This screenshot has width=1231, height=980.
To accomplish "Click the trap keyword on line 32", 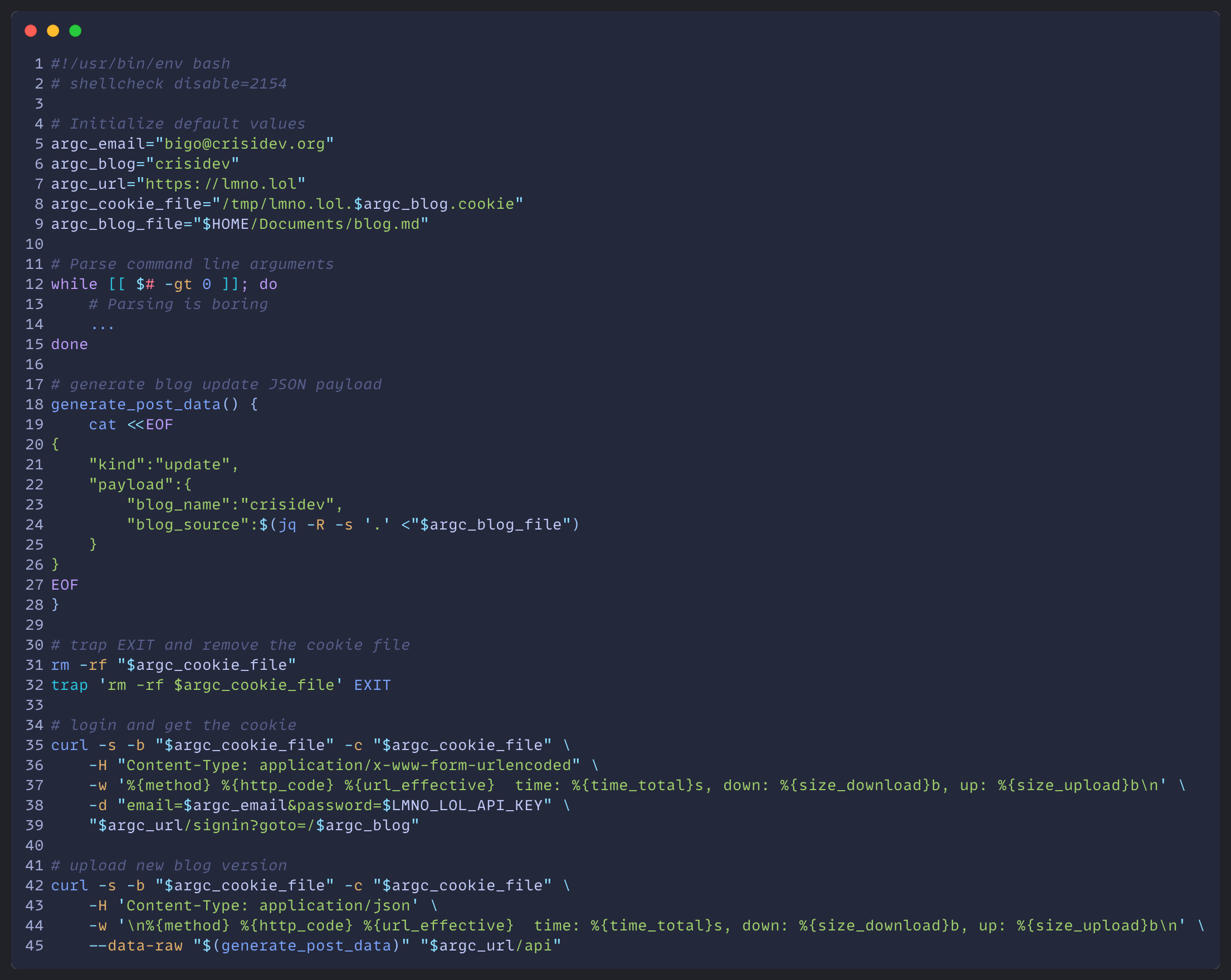I will [x=69, y=685].
